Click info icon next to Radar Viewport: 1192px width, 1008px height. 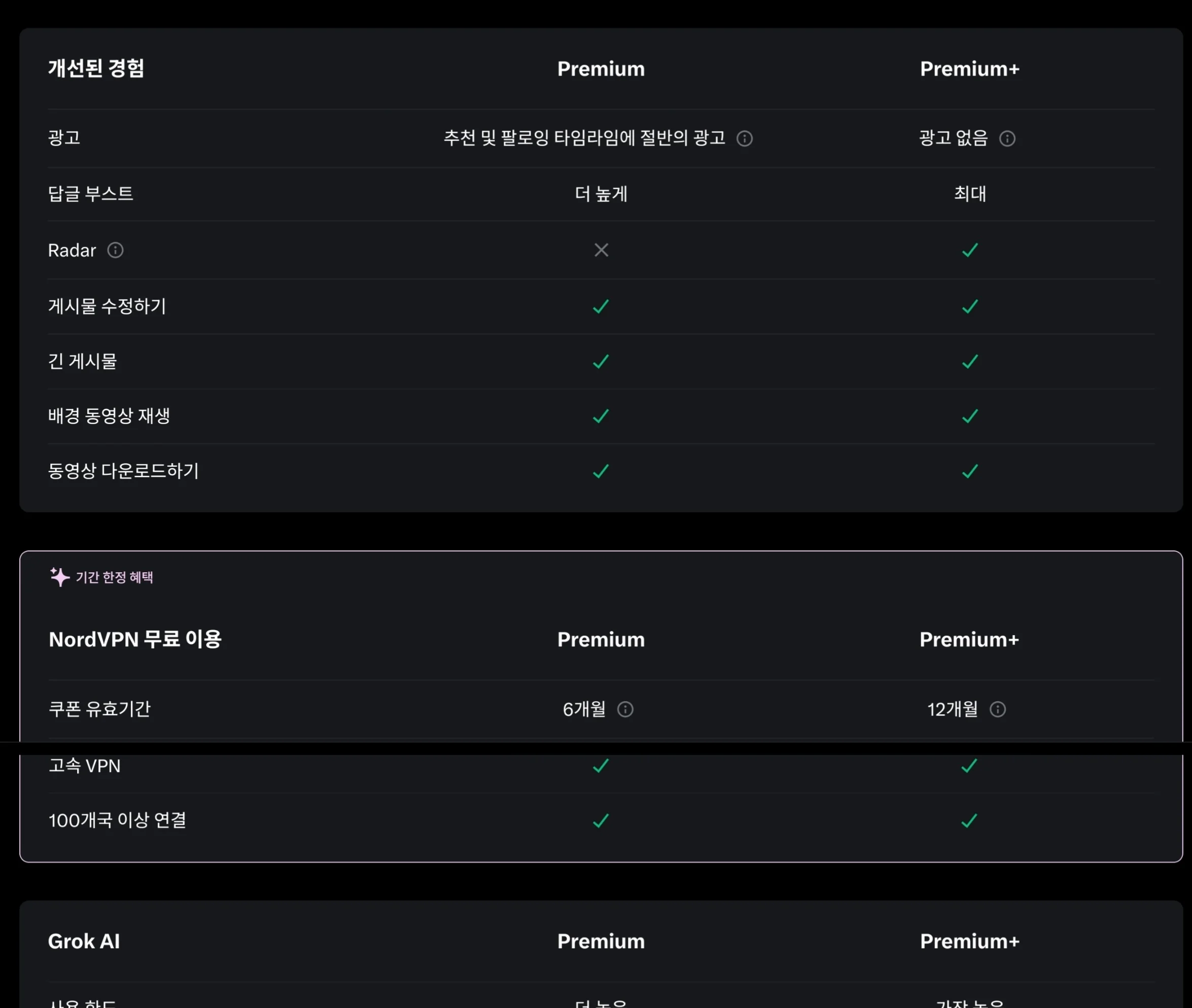point(116,250)
